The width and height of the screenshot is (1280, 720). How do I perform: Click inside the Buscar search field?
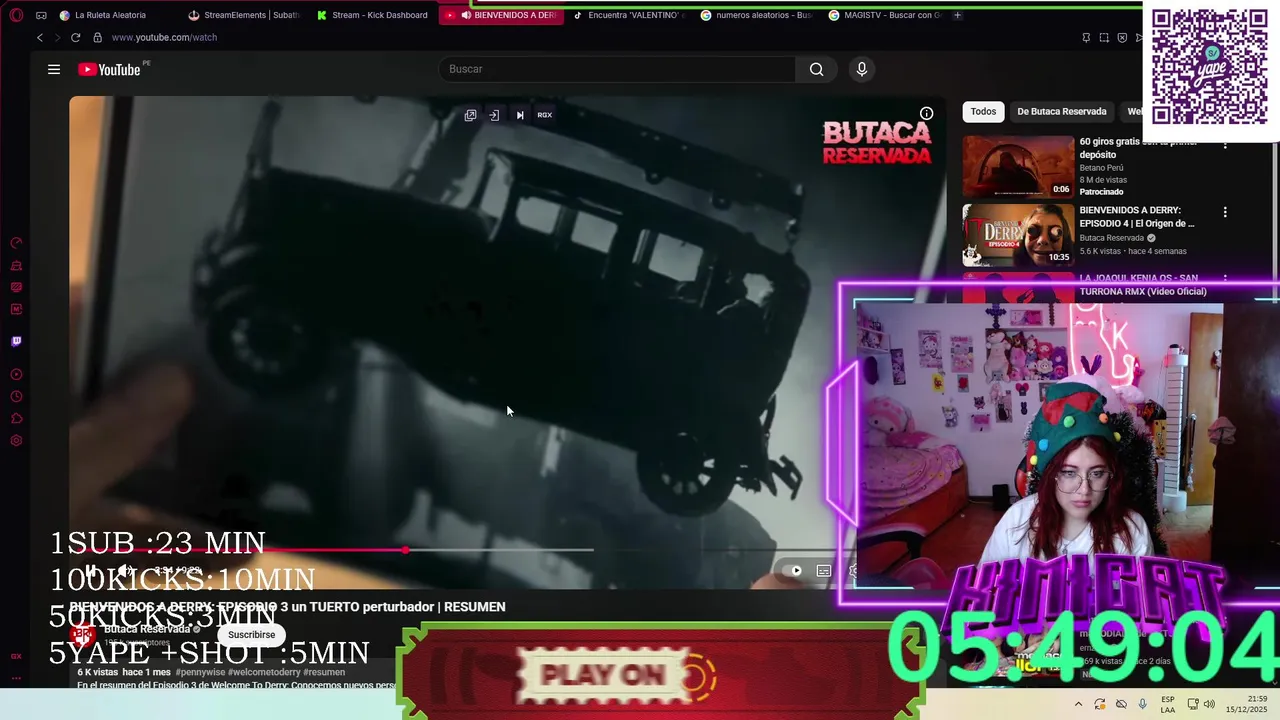click(617, 69)
